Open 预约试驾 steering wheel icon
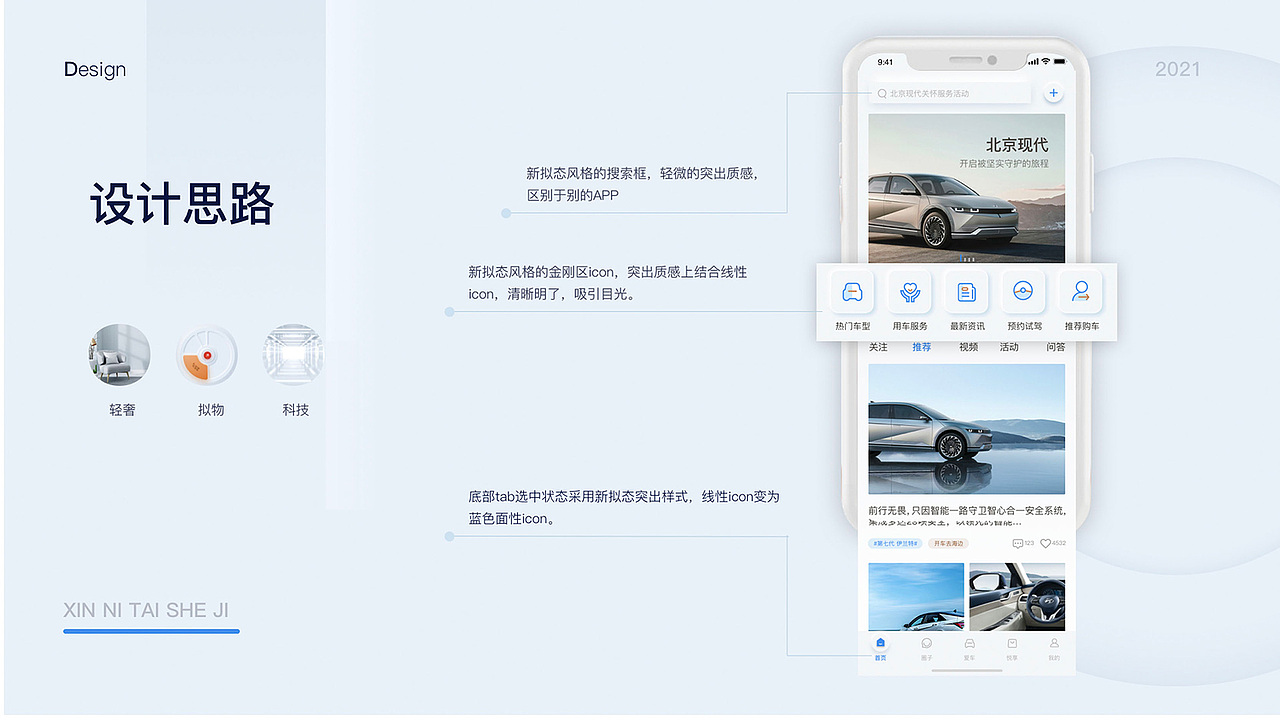1280x720 pixels. pos(1023,292)
